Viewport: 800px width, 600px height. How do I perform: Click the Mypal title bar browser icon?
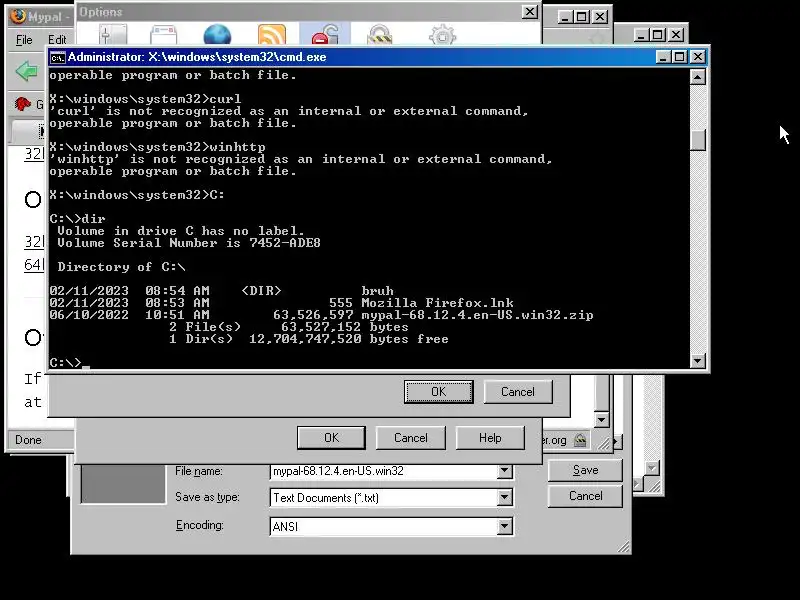(x=18, y=16)
